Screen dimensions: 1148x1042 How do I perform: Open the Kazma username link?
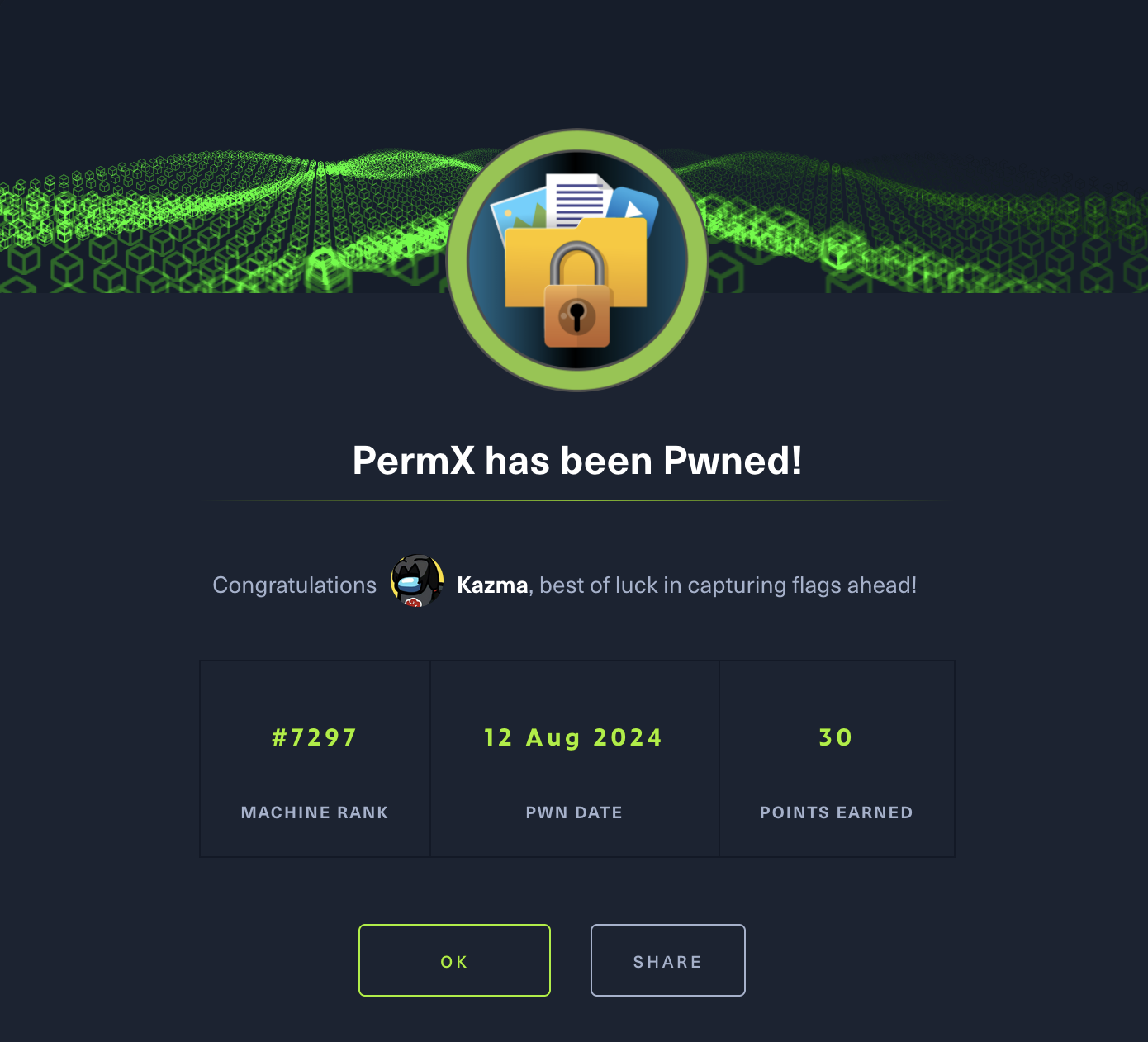pos(492,585)
